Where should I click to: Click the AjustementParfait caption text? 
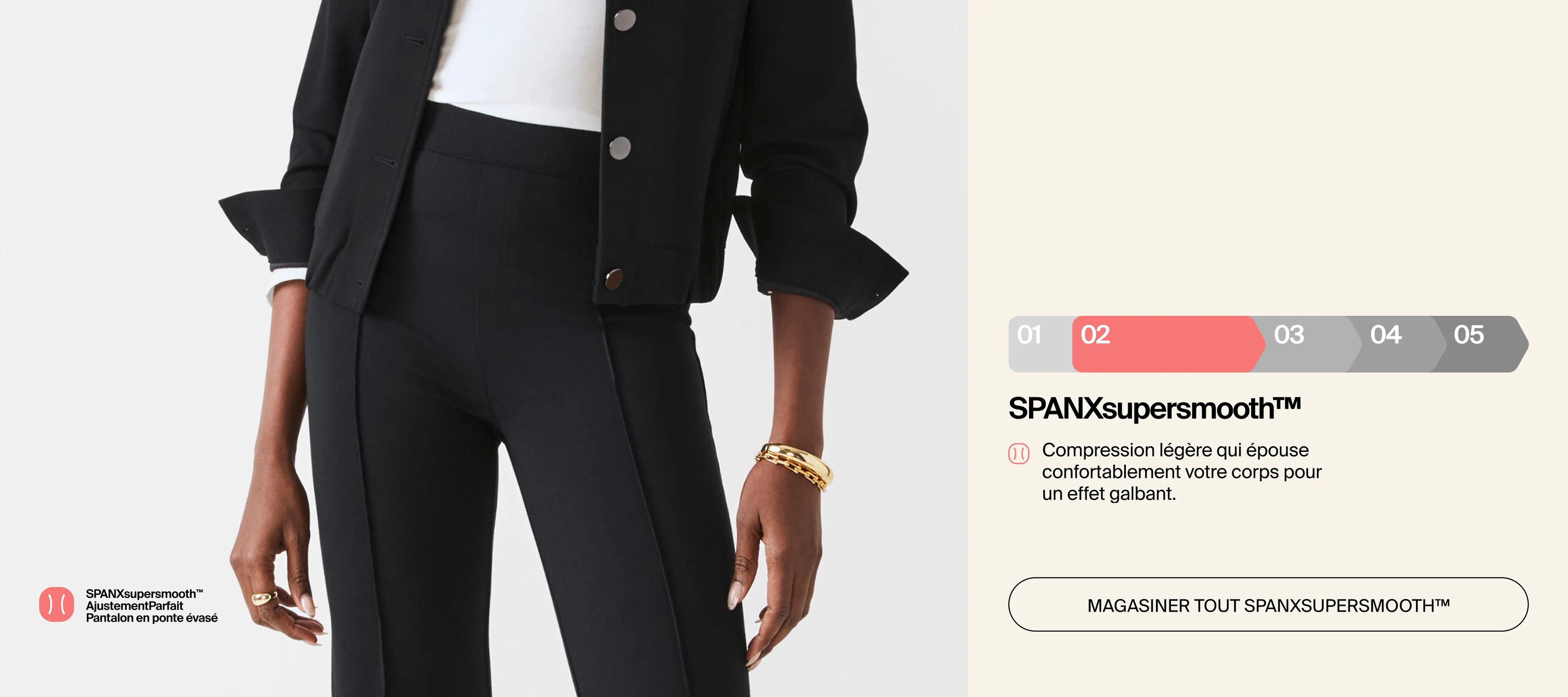point(134,606)
